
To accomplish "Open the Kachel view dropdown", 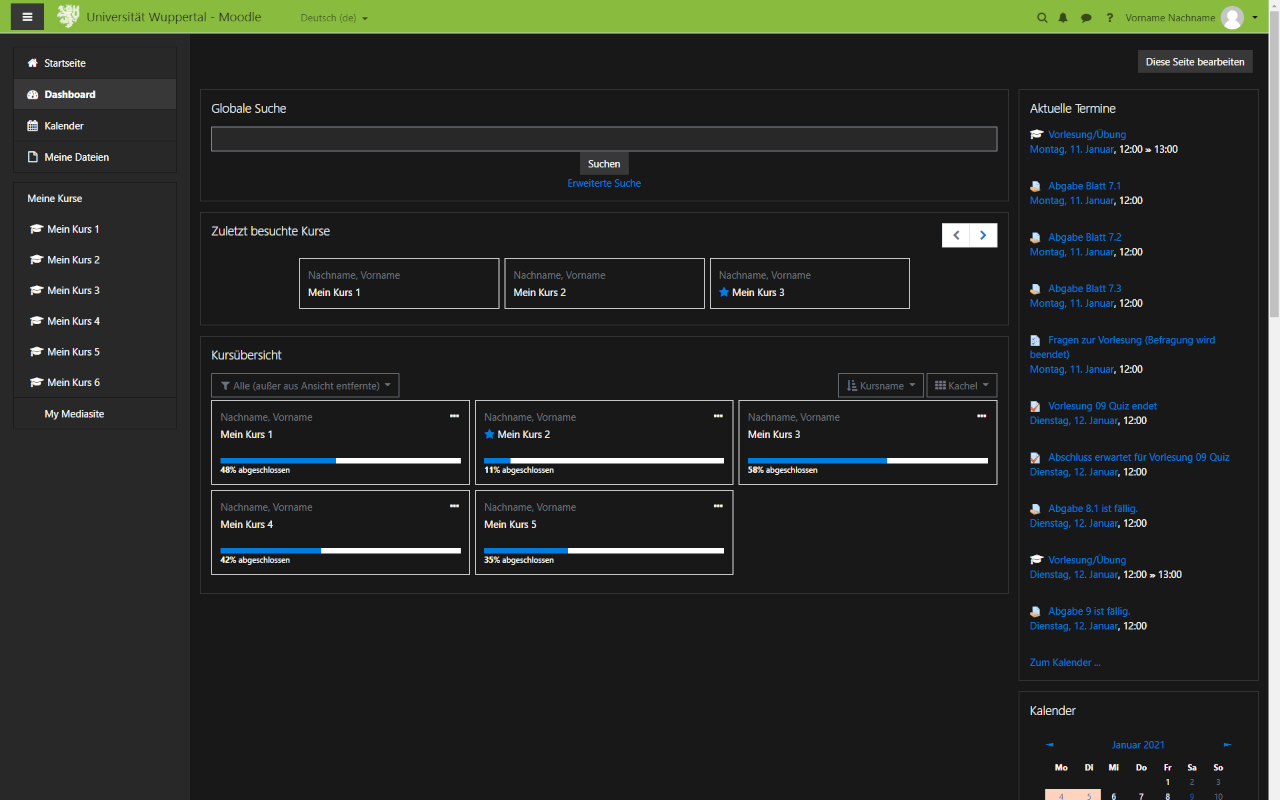I will click(x=961, y=385).
